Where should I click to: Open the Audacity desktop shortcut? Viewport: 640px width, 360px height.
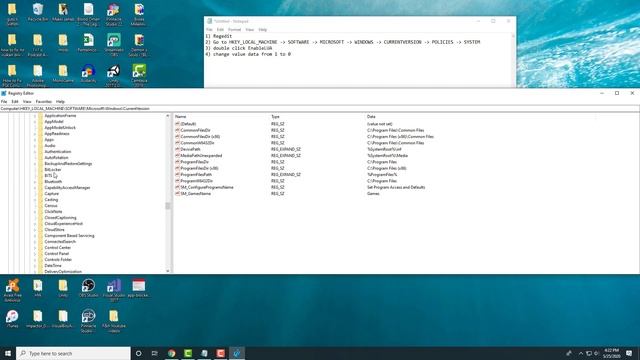pos(88,74)
